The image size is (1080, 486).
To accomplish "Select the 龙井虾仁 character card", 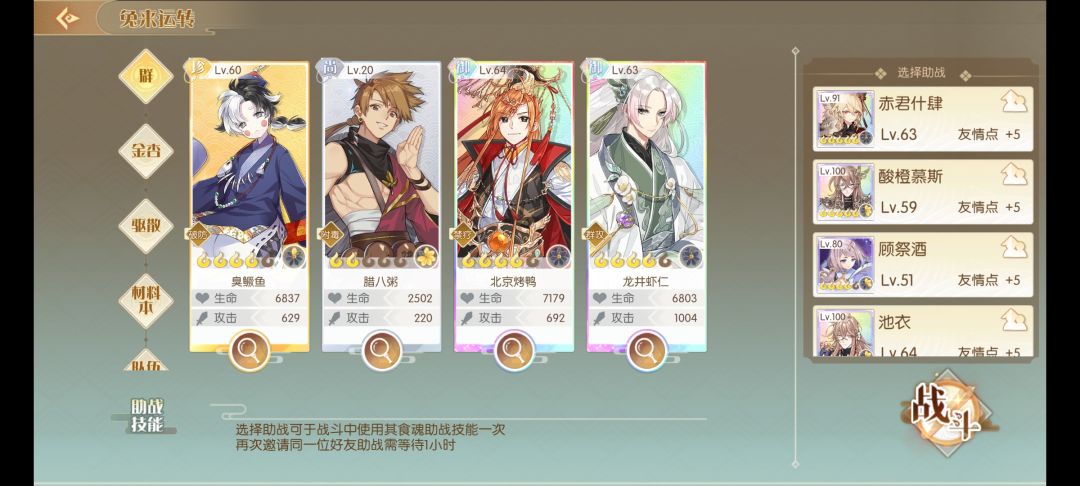I will [646, 207].
